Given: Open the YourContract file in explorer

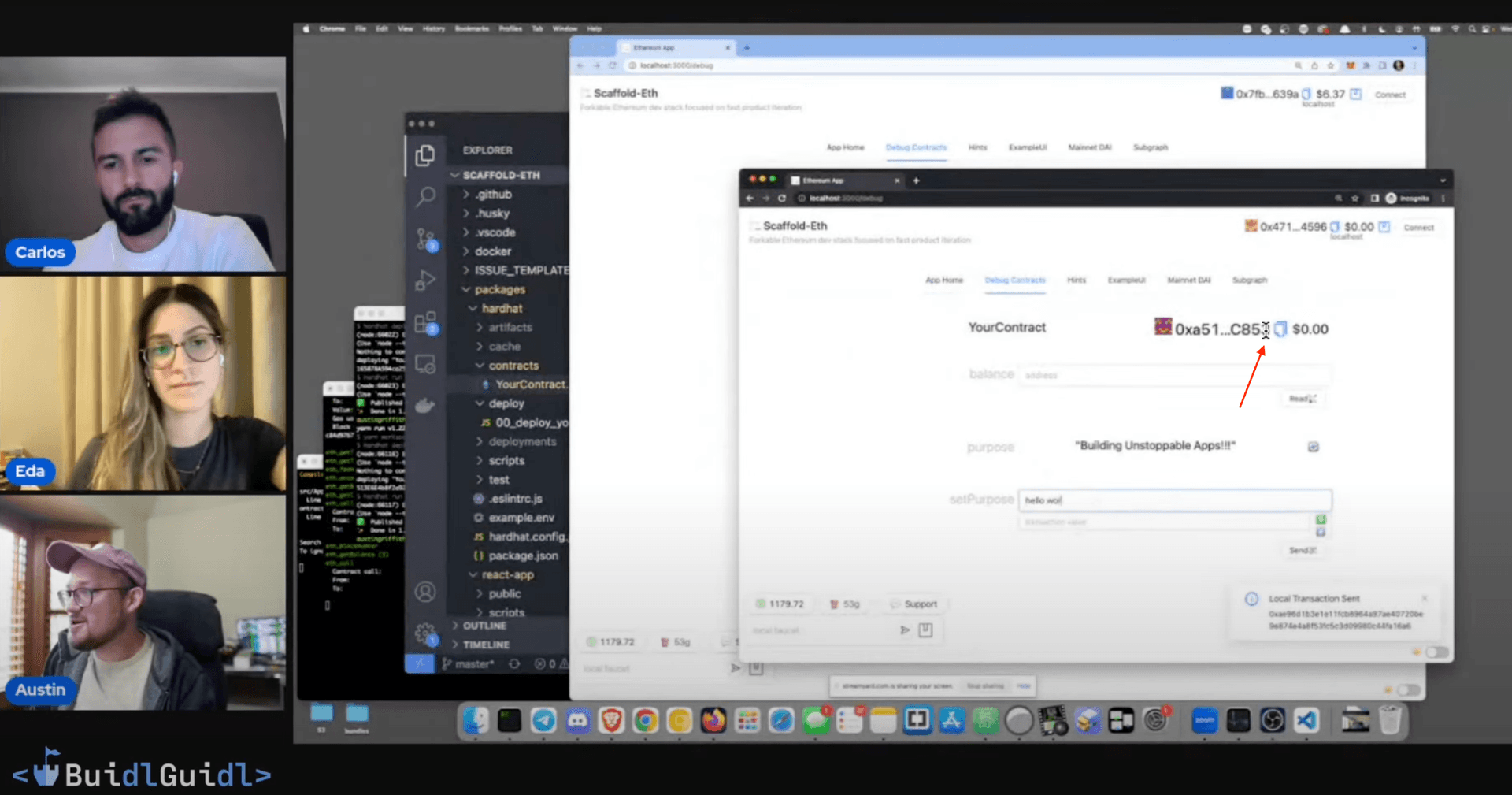Looking at the screenshot, I should pos(523,384).
